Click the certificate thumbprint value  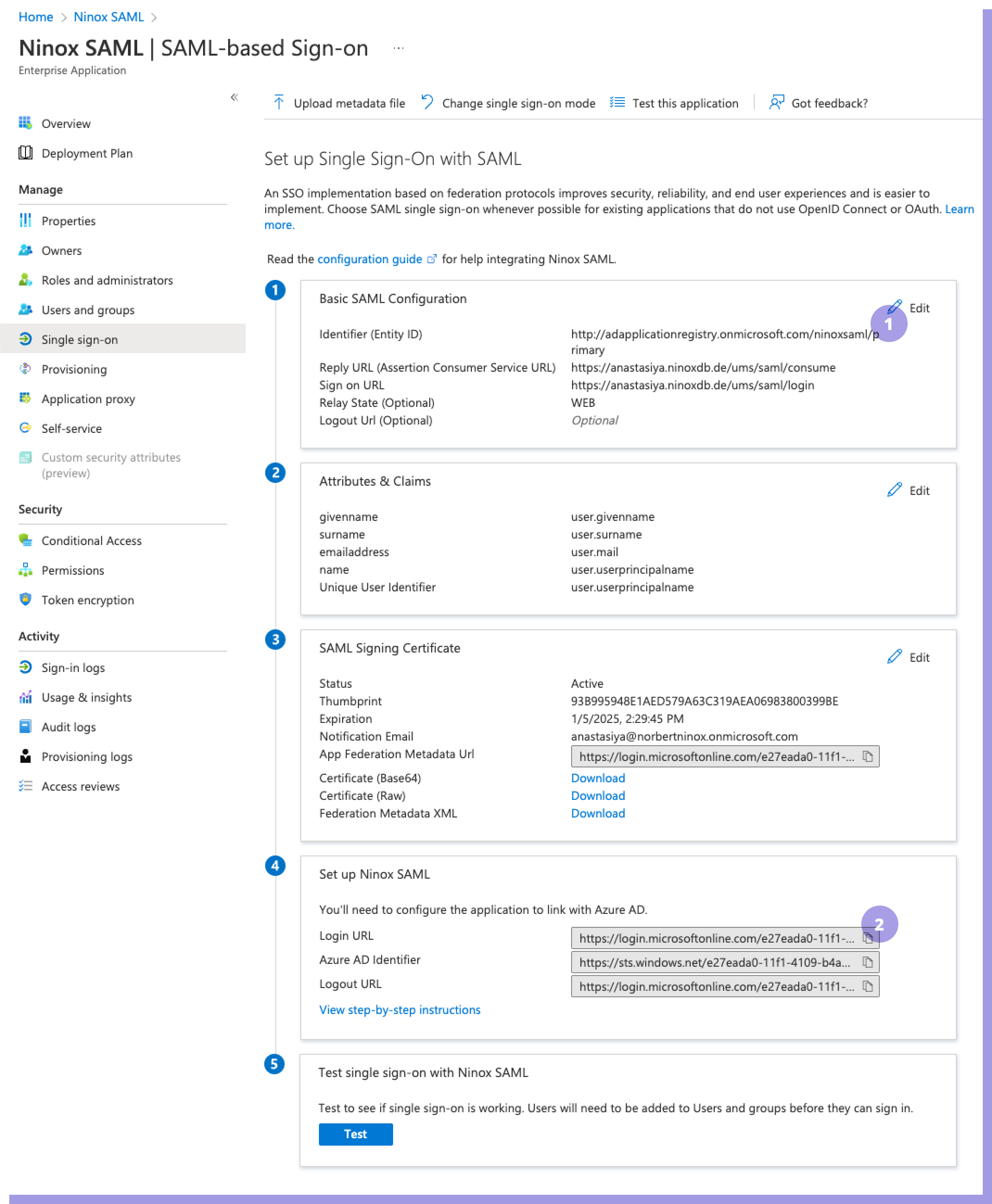point(704,701)
